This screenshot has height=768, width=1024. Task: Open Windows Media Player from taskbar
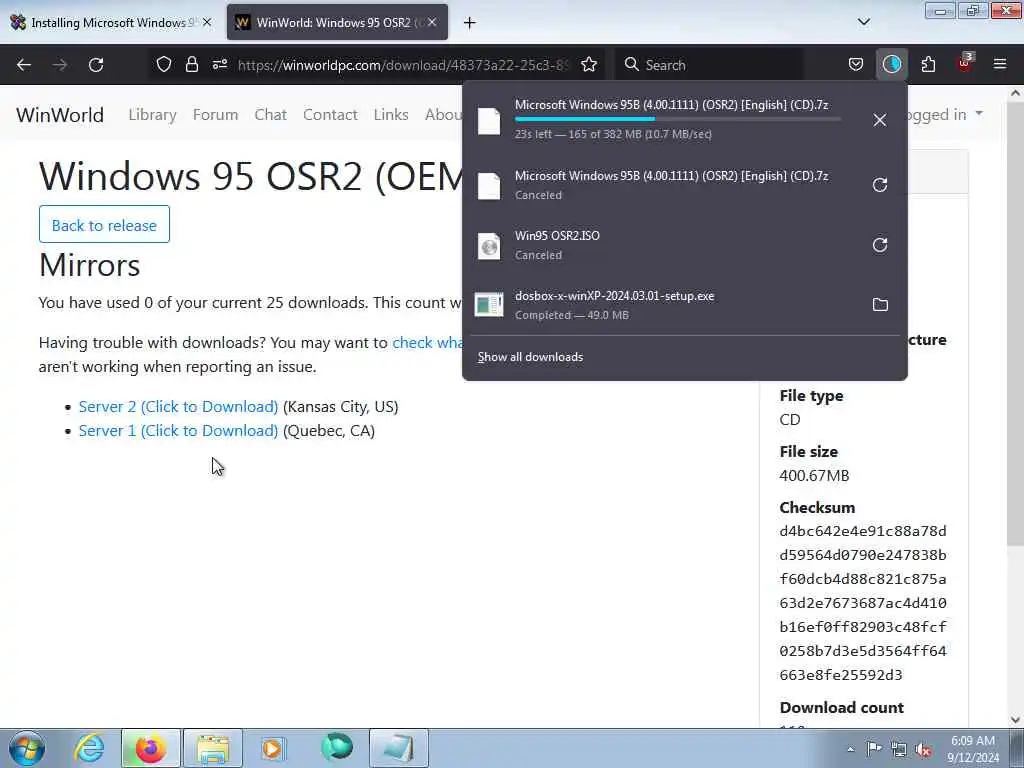[274, 748]
